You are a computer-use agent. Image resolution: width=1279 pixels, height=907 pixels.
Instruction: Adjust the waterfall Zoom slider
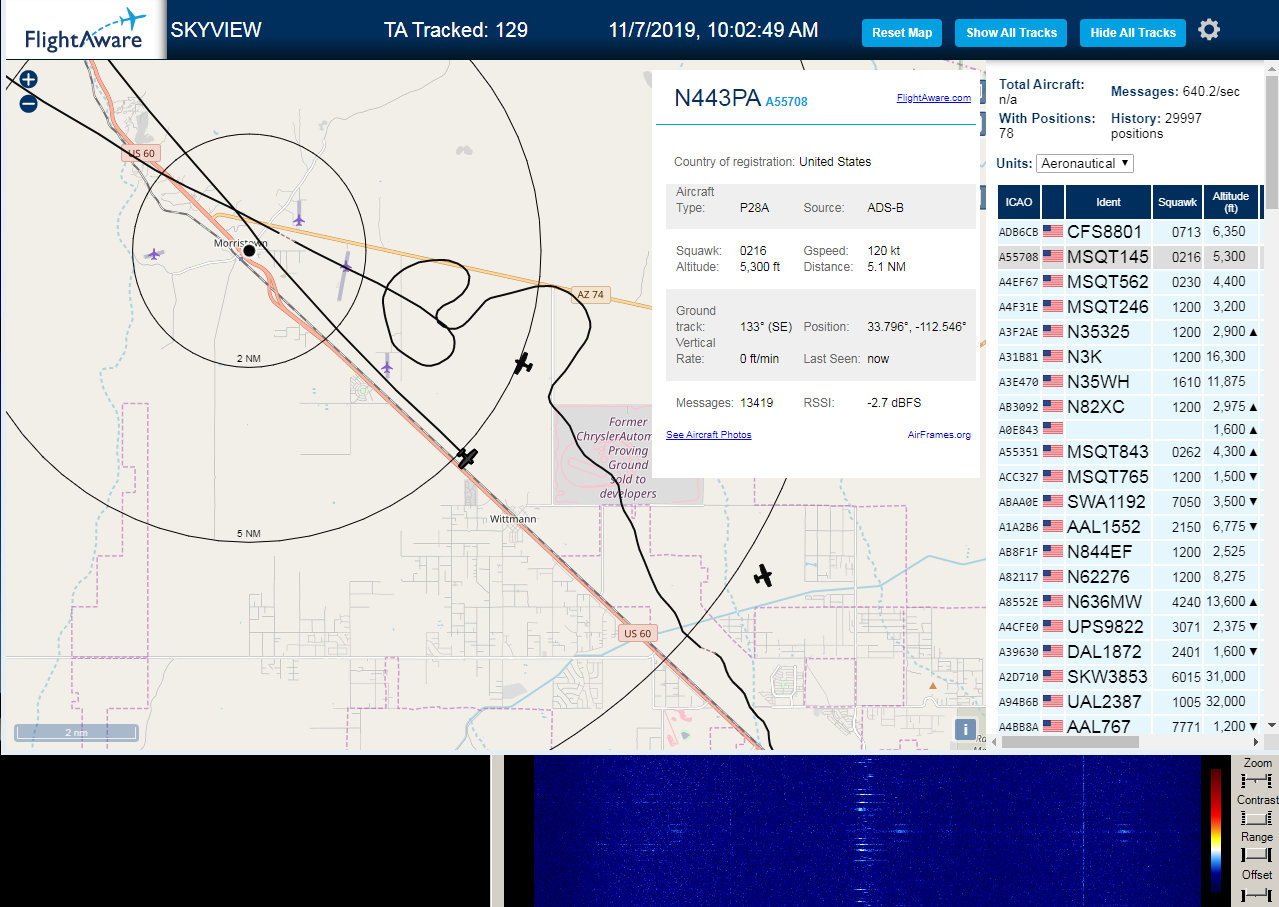tap(1256, 780)
